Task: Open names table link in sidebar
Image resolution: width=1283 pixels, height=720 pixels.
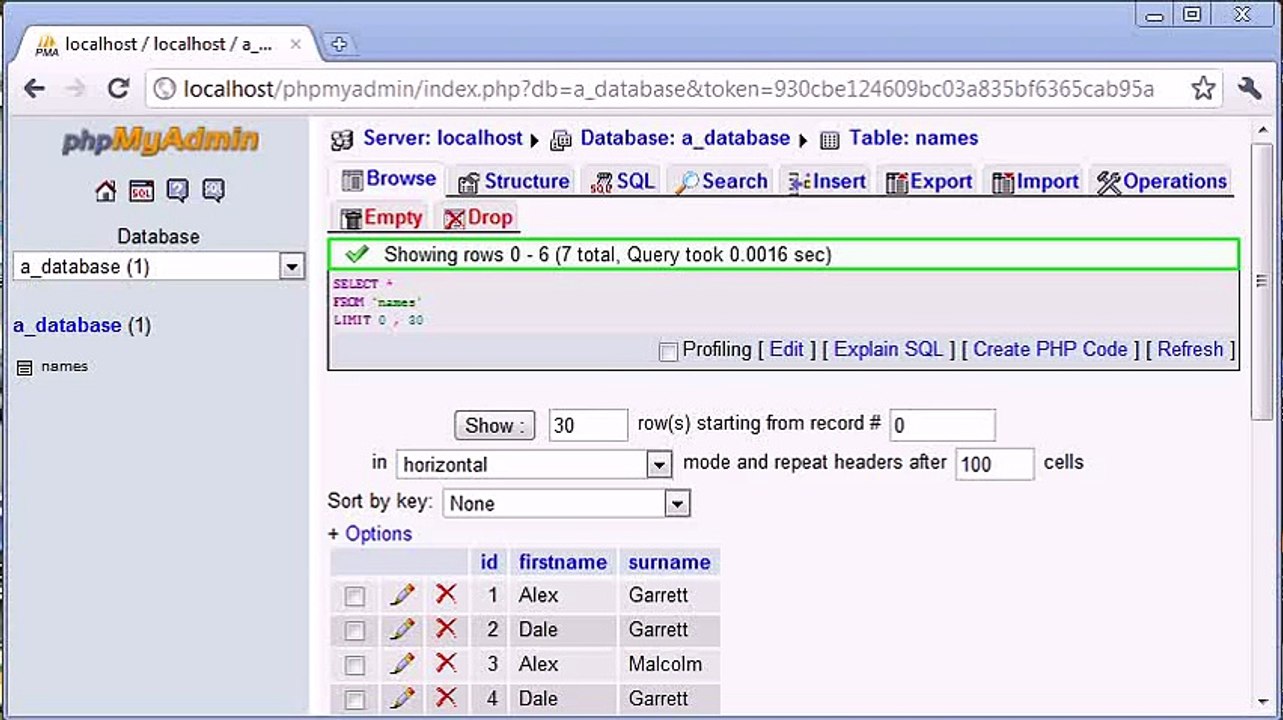Action: (x=64, y=367)
